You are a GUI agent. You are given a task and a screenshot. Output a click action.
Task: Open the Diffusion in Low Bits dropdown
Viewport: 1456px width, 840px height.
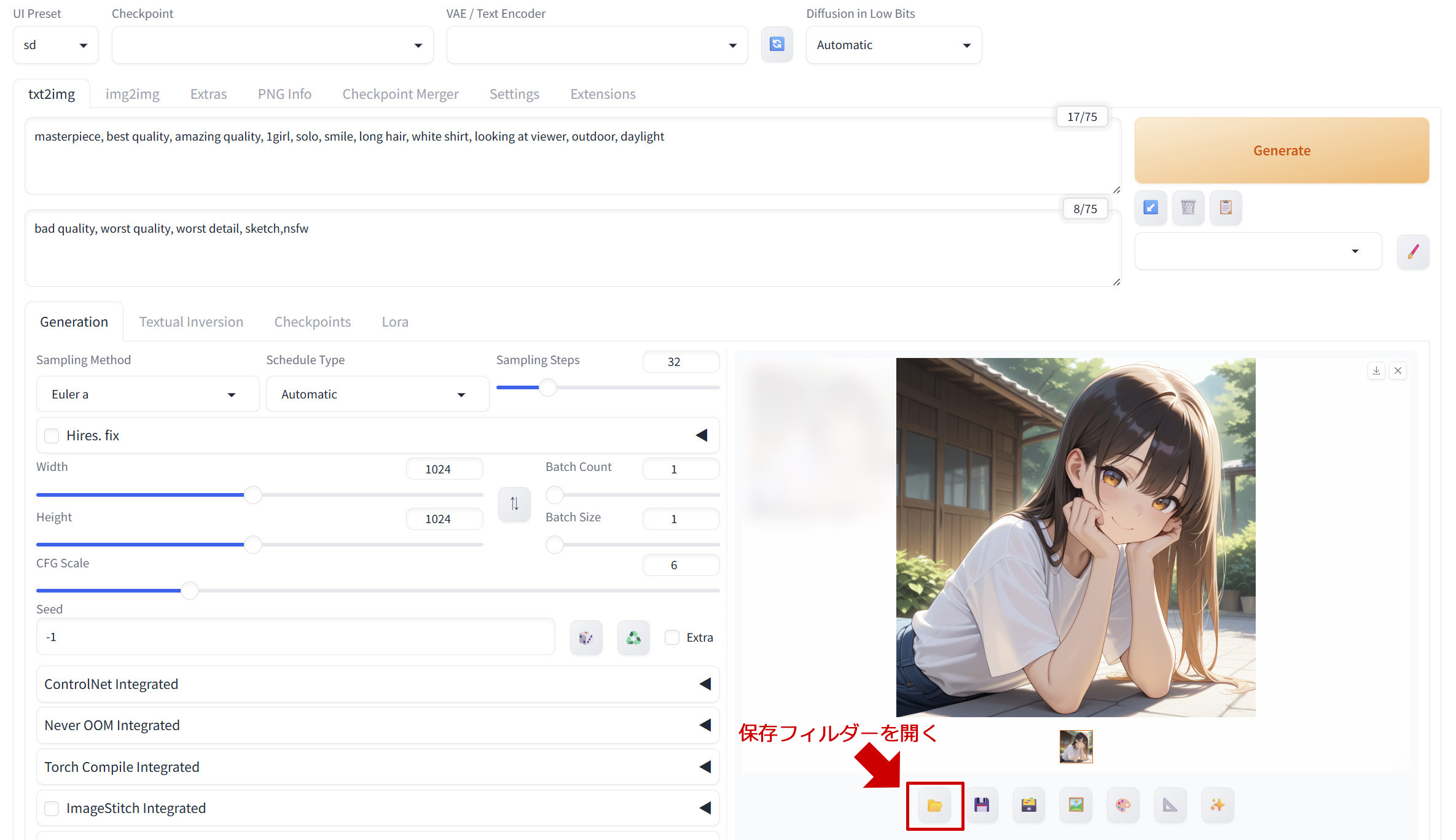893,45
